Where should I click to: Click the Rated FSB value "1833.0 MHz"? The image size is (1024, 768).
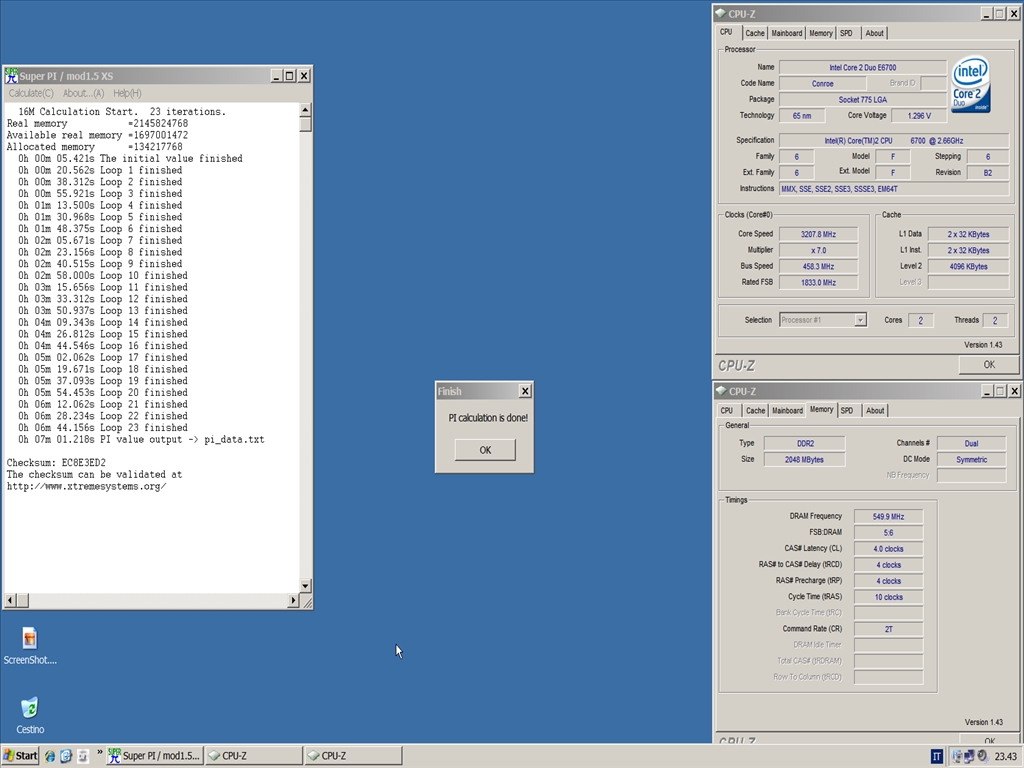(818, 283)
